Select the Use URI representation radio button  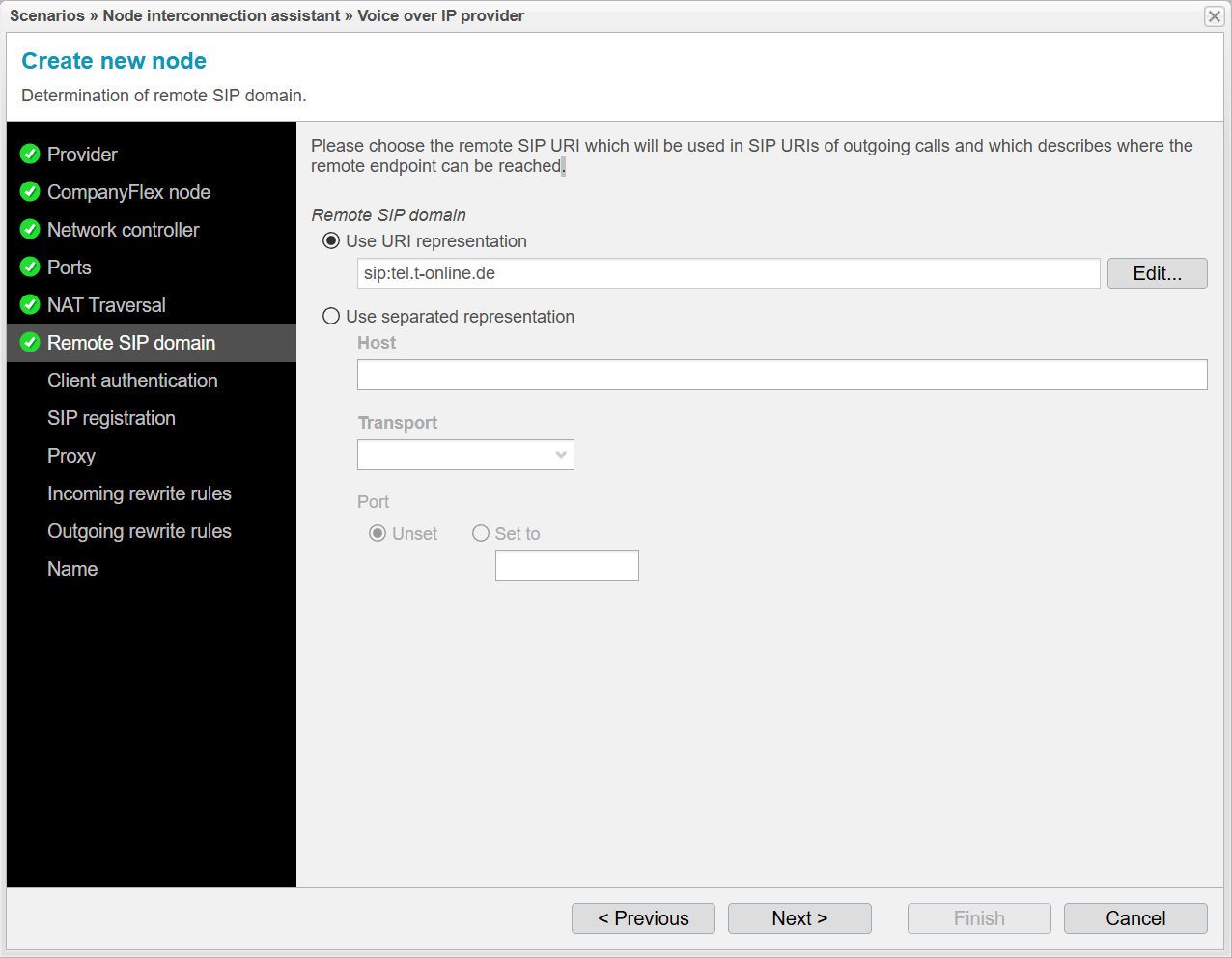(x=331, y=241)
